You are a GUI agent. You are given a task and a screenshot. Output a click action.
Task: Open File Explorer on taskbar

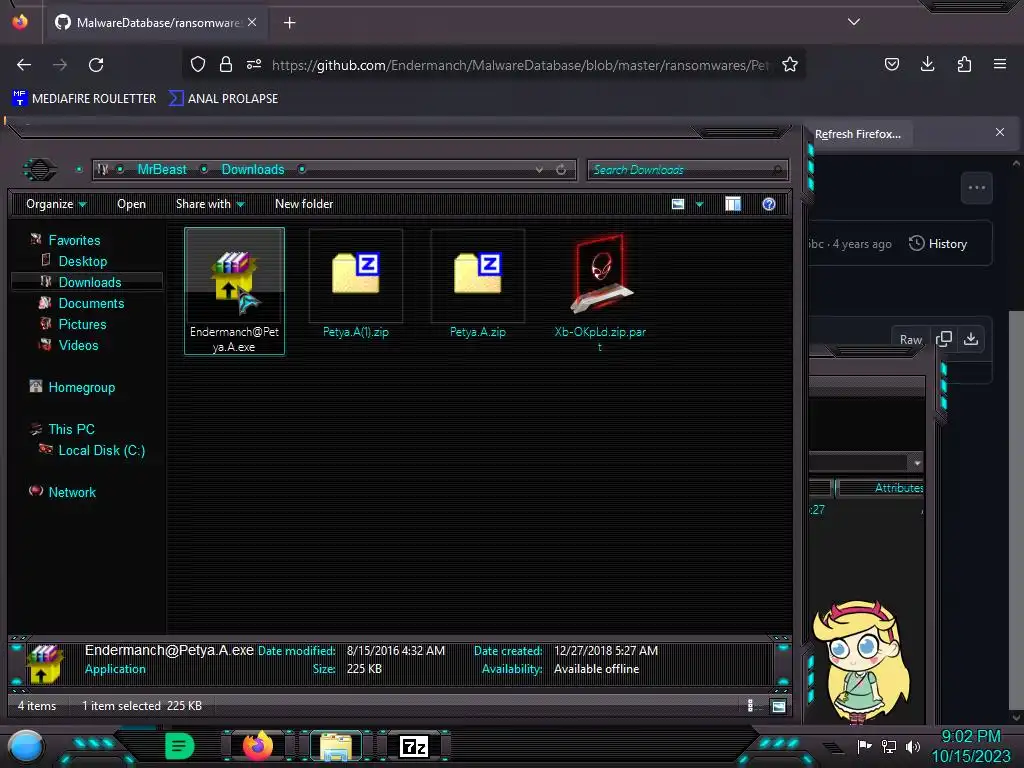[x=336, y=746]
